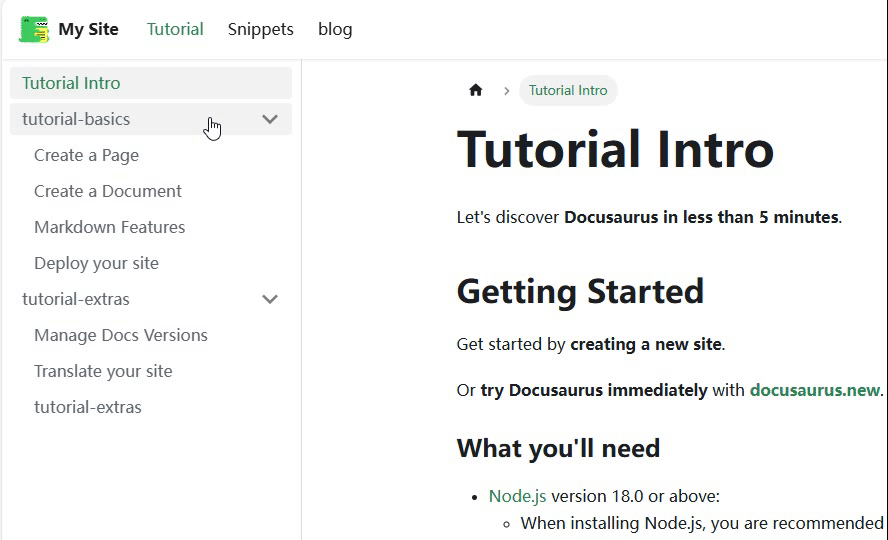The width and height of the screenshot is (888, 540).
Task: Open the Translate your site doc
Action: tap(103, 371)
